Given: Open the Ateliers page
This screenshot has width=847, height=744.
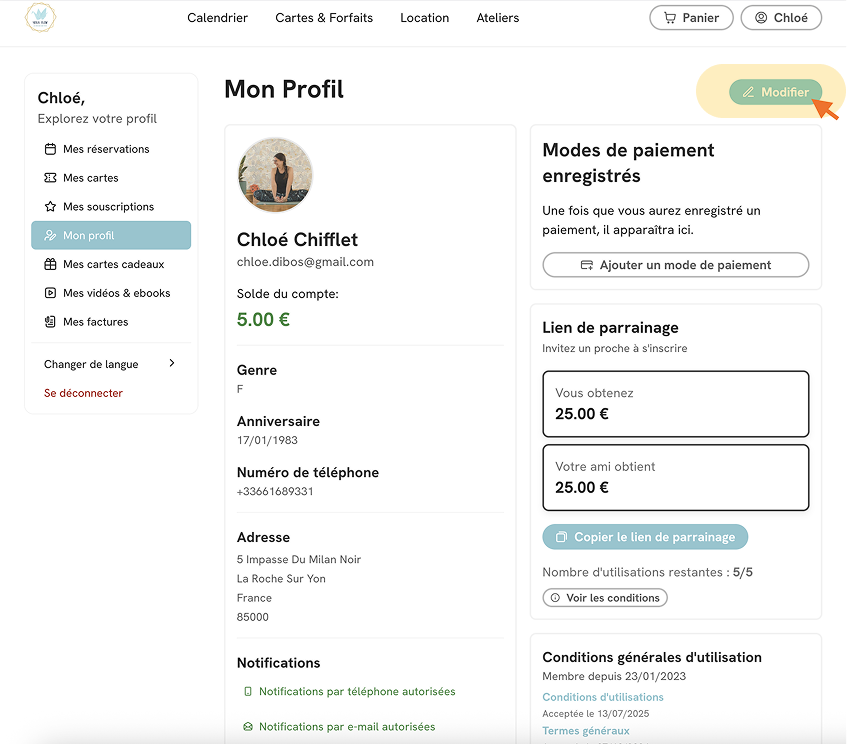Looking at the screenshot, I should coord(498,18).
